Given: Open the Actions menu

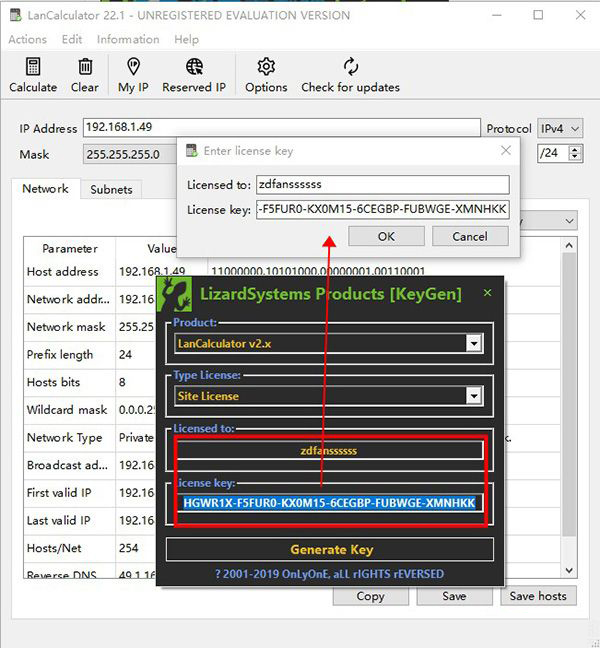Looking at the screenshot, I should pos(27,40).
